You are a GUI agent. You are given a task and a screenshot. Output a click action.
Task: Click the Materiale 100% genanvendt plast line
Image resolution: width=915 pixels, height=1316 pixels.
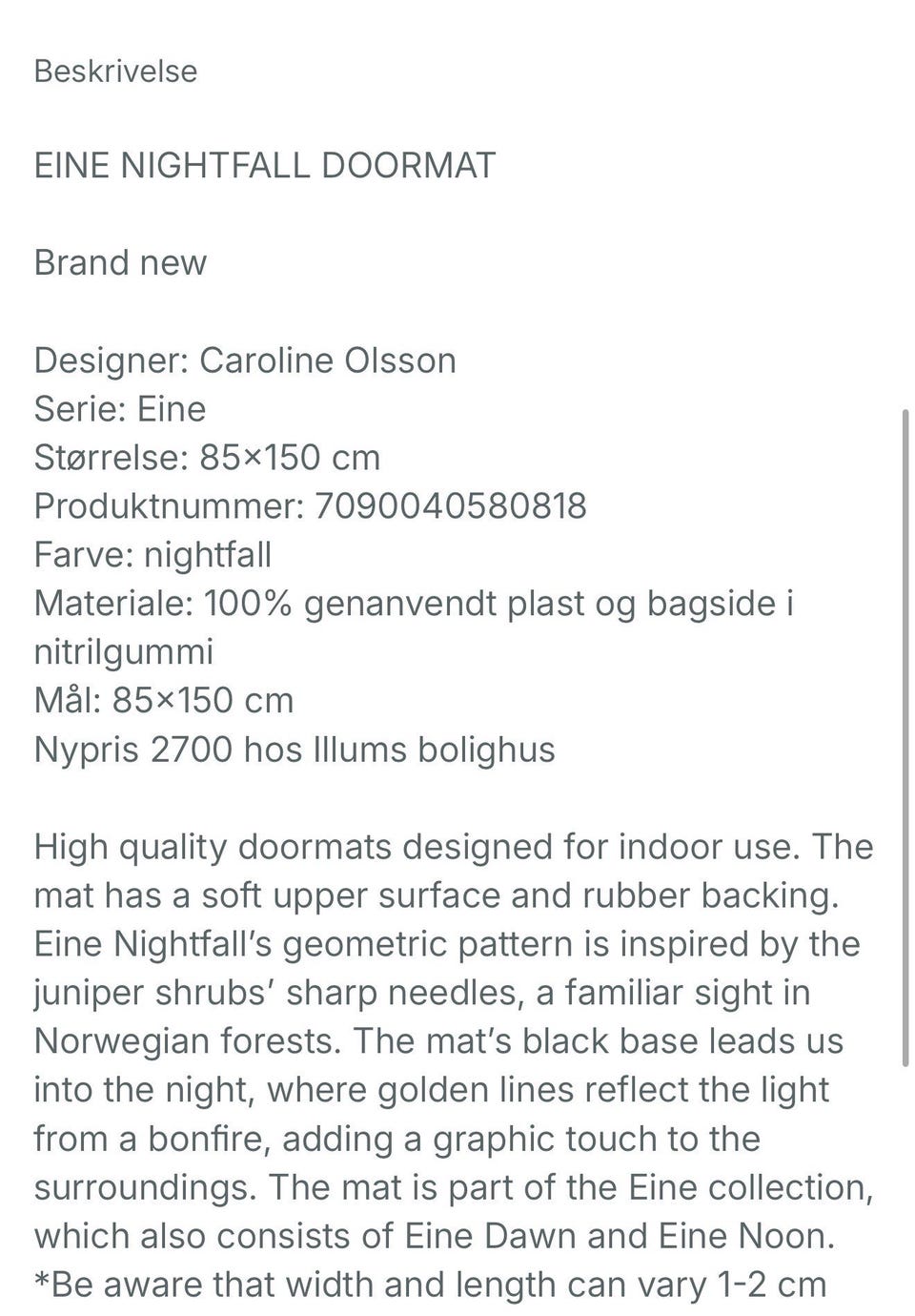415,604
